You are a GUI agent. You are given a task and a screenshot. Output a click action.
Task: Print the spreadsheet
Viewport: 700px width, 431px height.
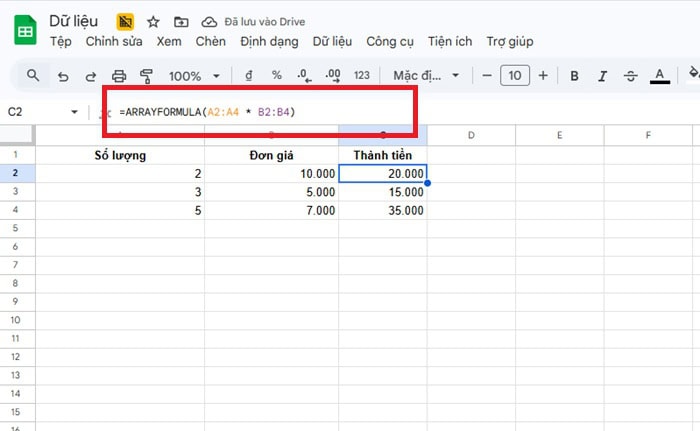[119, 76]
